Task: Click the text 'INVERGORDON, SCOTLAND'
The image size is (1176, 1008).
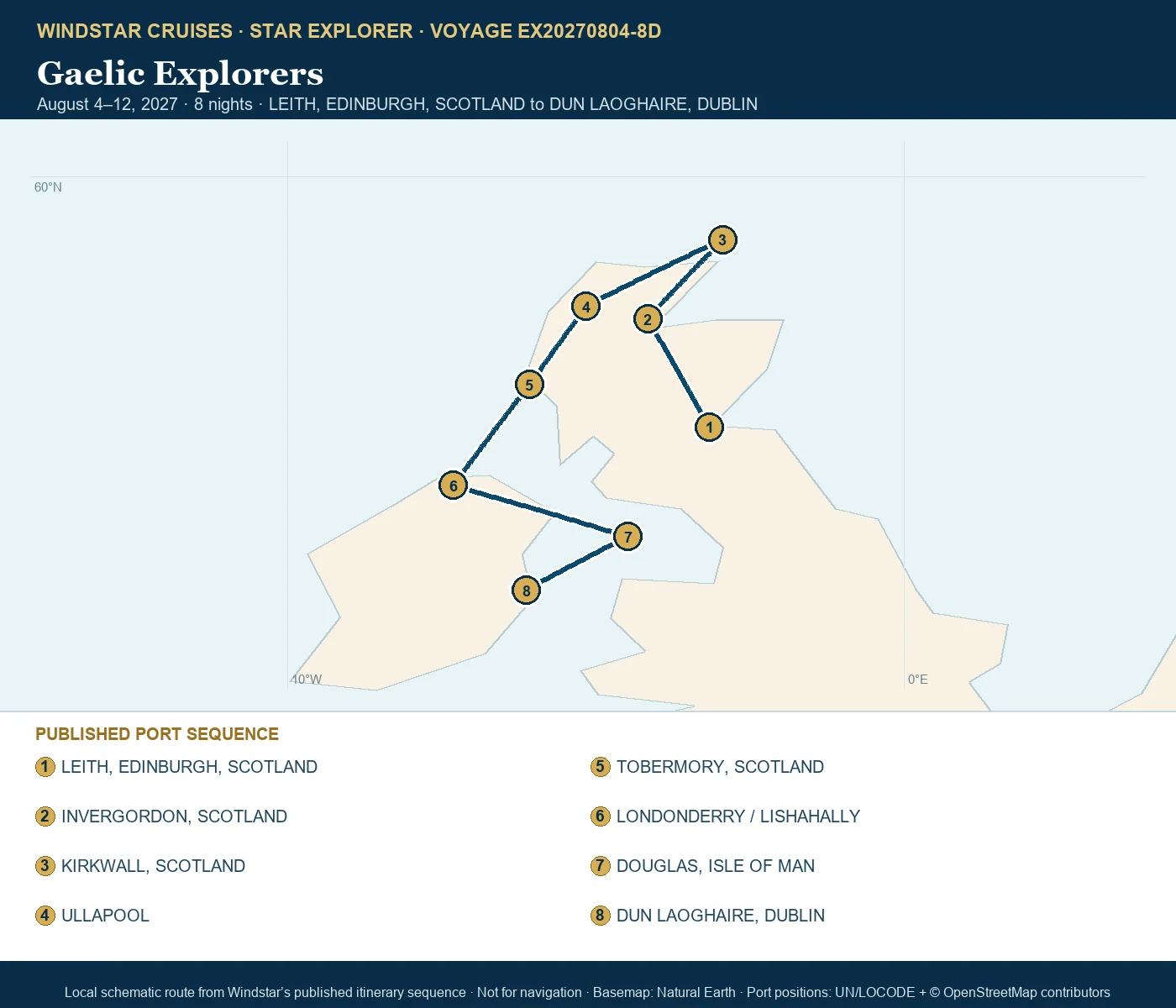Action: [x=174, y=816]
